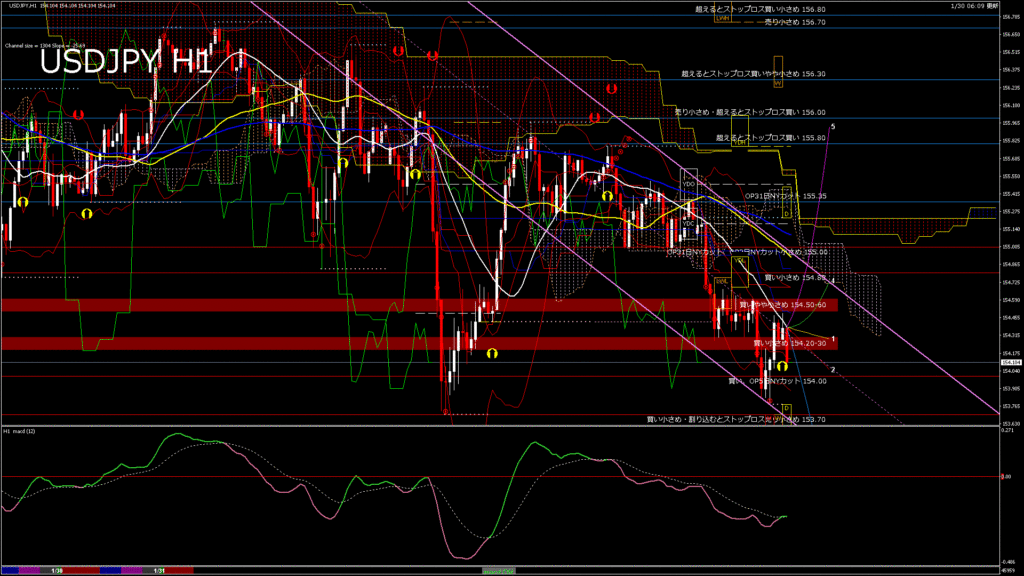The height and width of the screenshot is (576, 1024).
Task: Click the 156.80 stop-loss level label
Action: pos(760,8)
